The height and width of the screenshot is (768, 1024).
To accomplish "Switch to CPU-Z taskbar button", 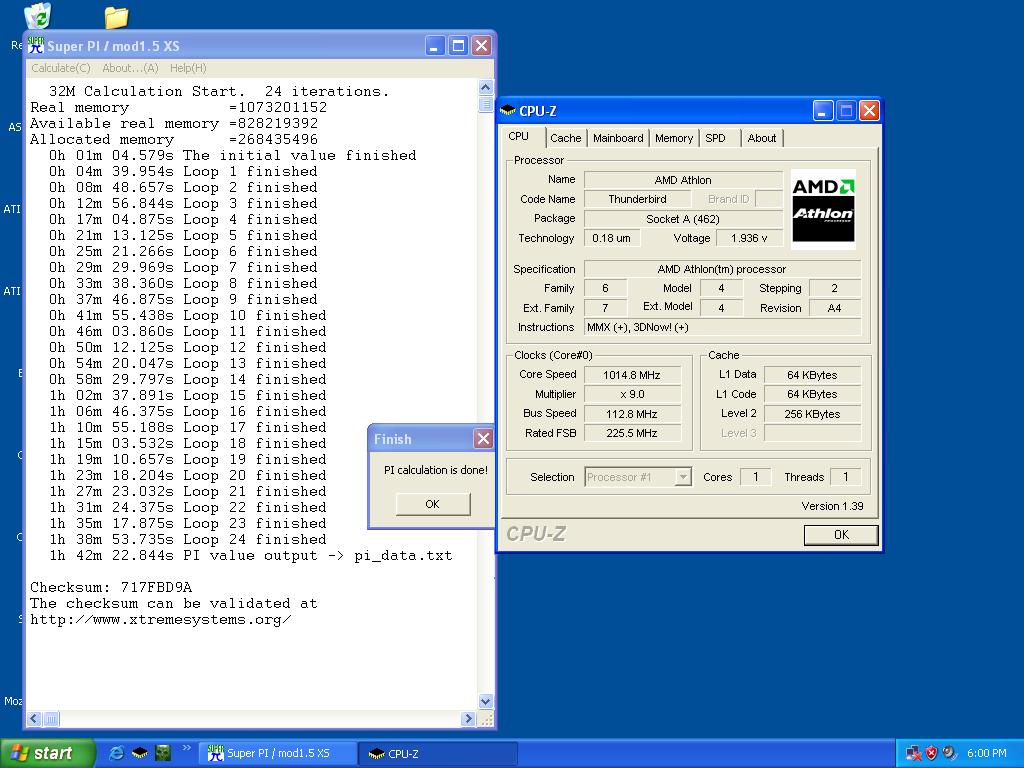I will 439,754.
